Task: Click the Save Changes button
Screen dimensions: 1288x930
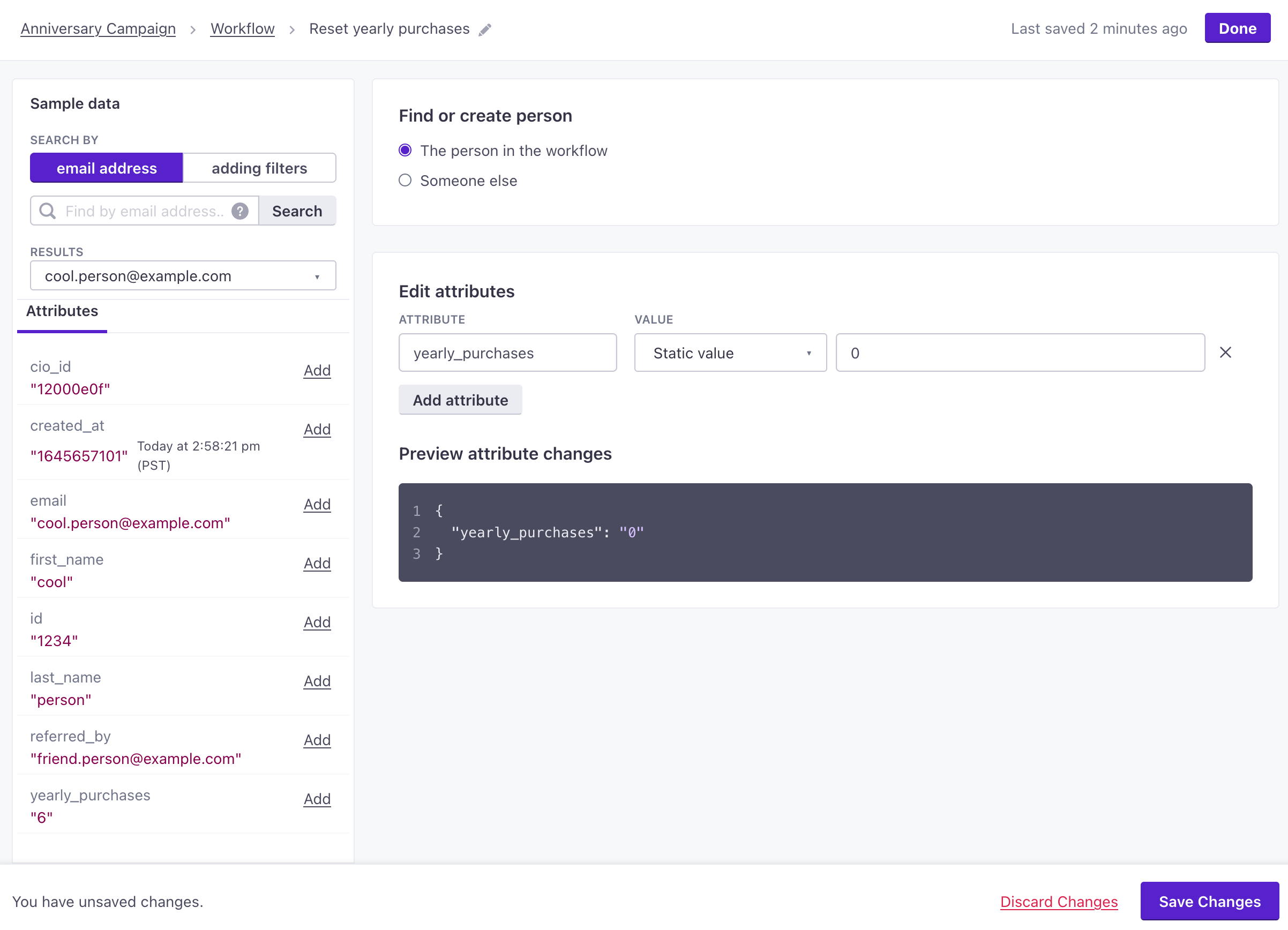Action: (x=1209, y=901)
